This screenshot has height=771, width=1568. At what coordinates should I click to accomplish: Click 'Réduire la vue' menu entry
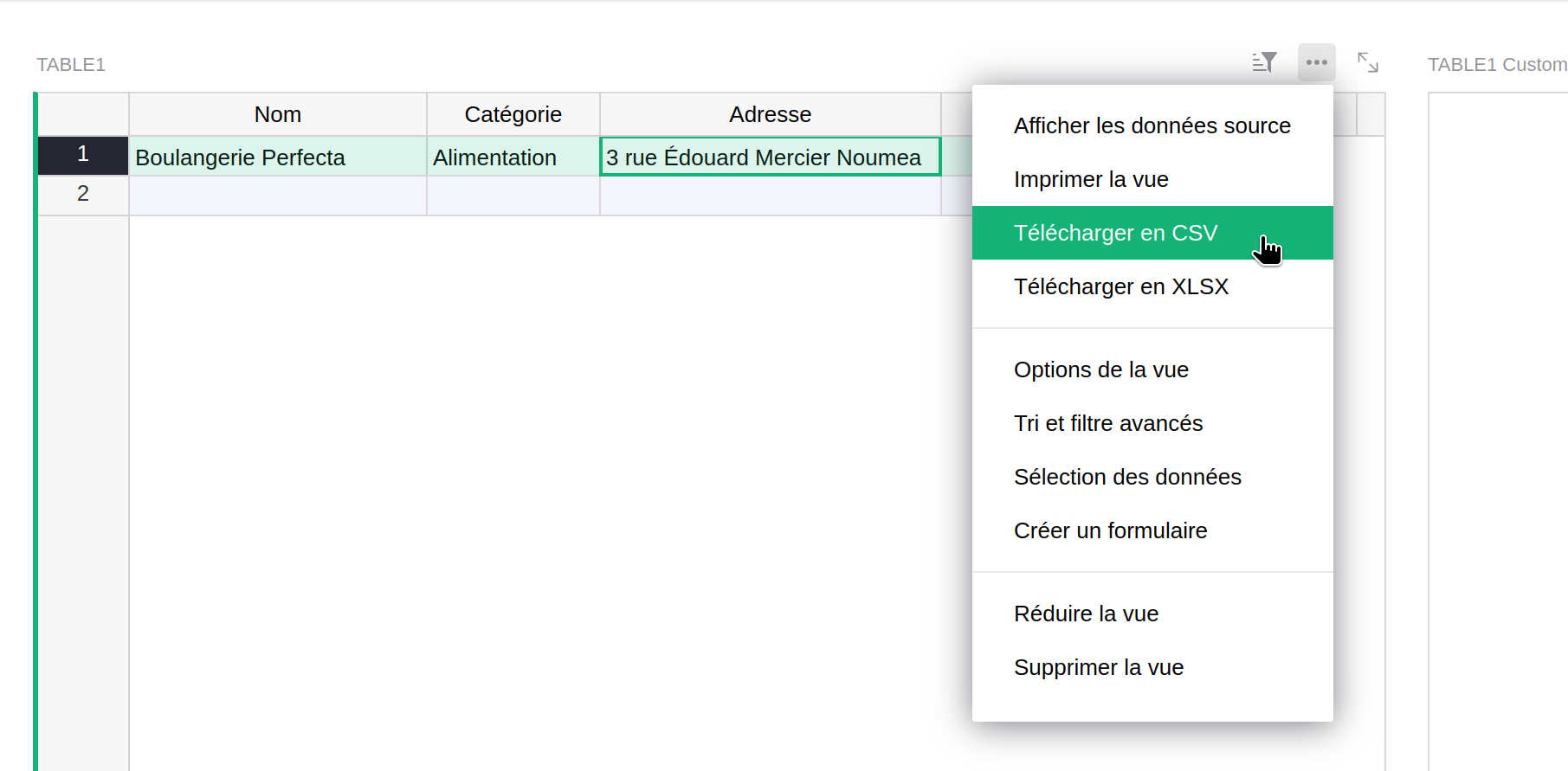[x=1086, y=614]
